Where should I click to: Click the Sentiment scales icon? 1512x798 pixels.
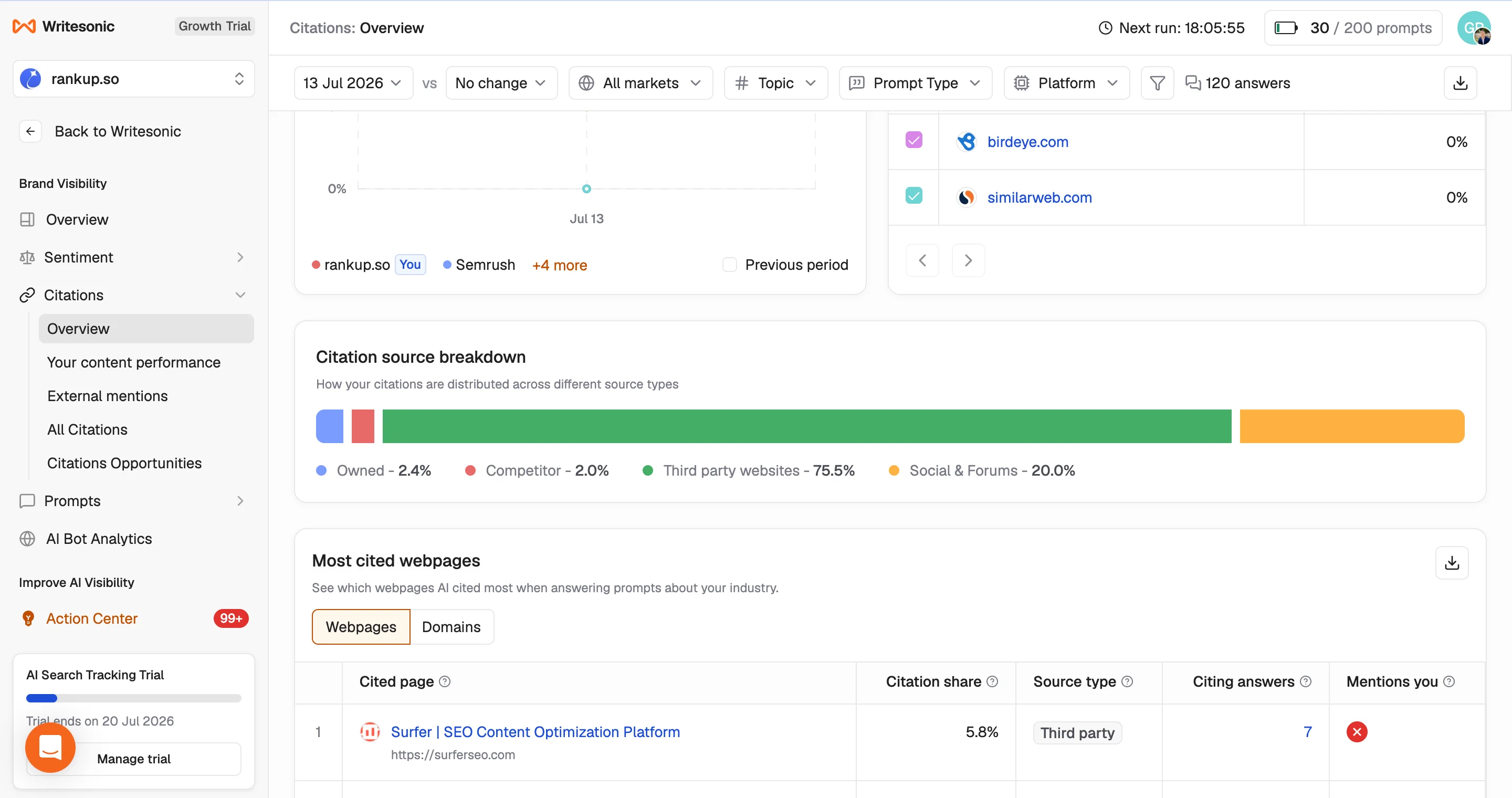(x=27, y=258)
